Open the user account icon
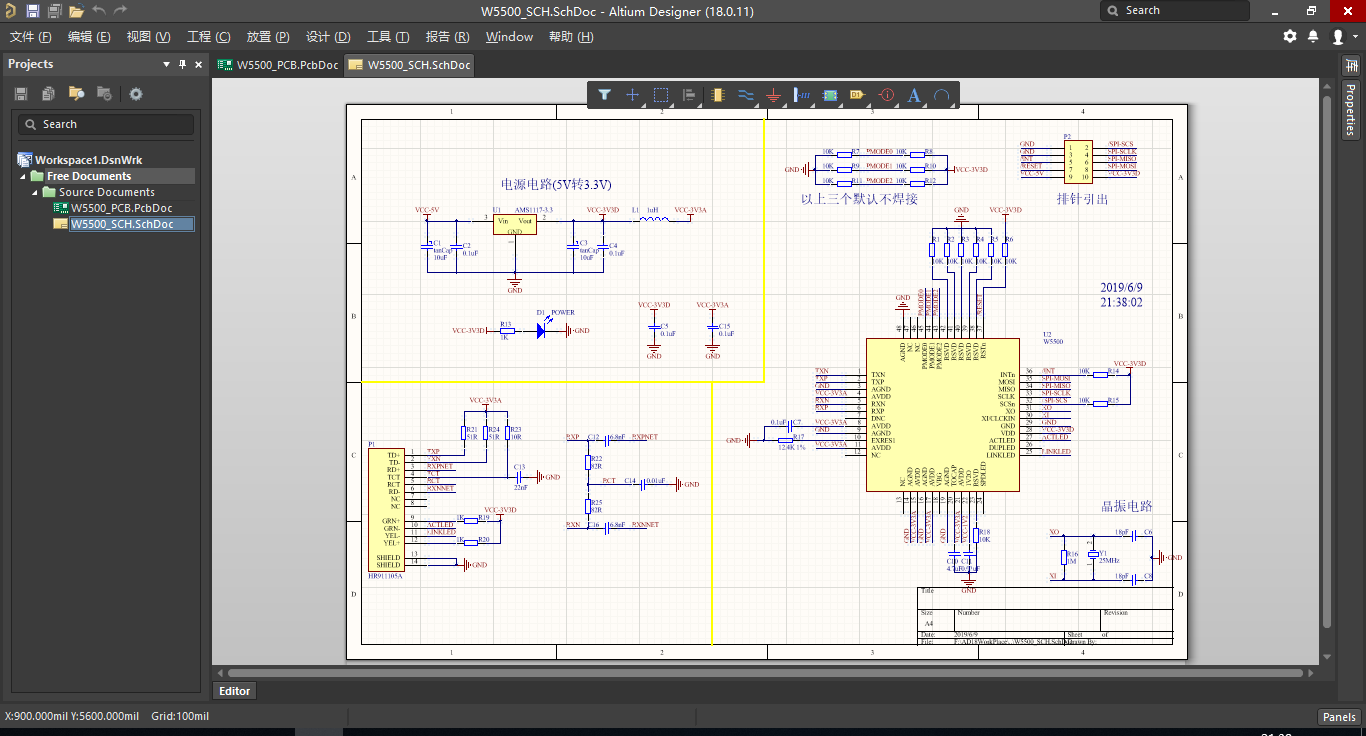This screenshot has width=1366, height=736. pos(1338,36)
